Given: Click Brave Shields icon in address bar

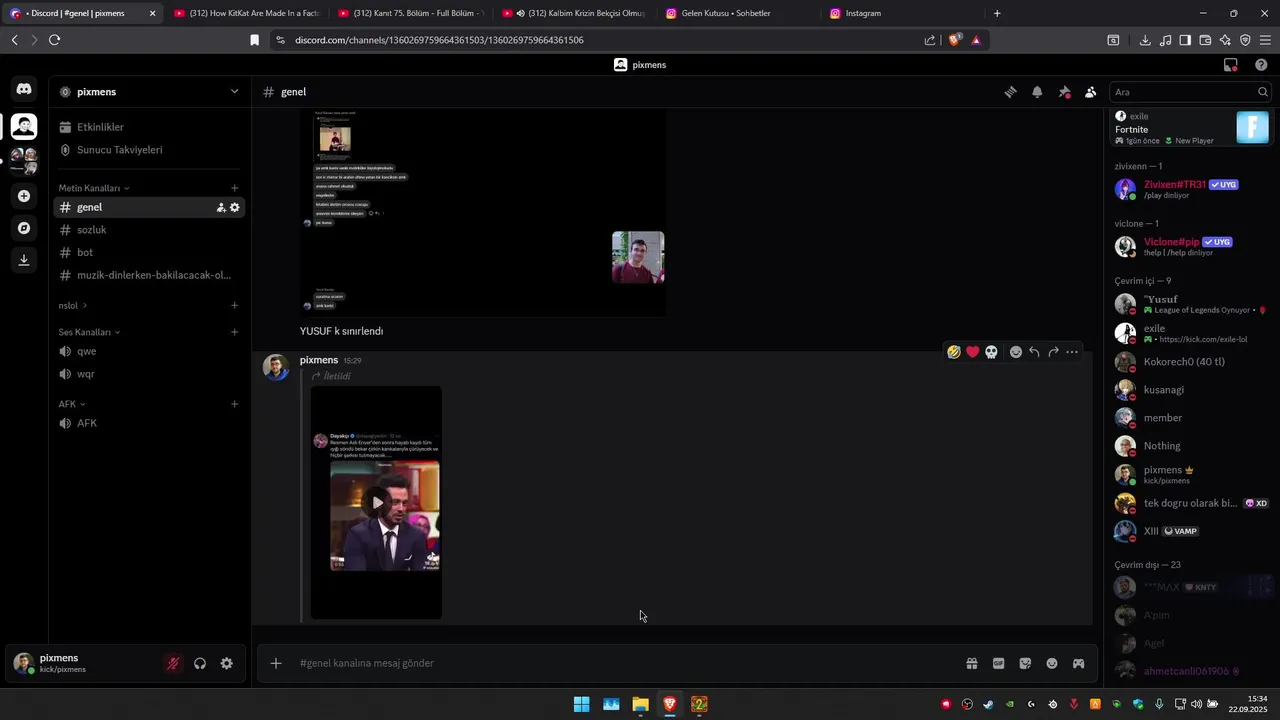Looking at the screenshot, I should [x=955, y=40].
